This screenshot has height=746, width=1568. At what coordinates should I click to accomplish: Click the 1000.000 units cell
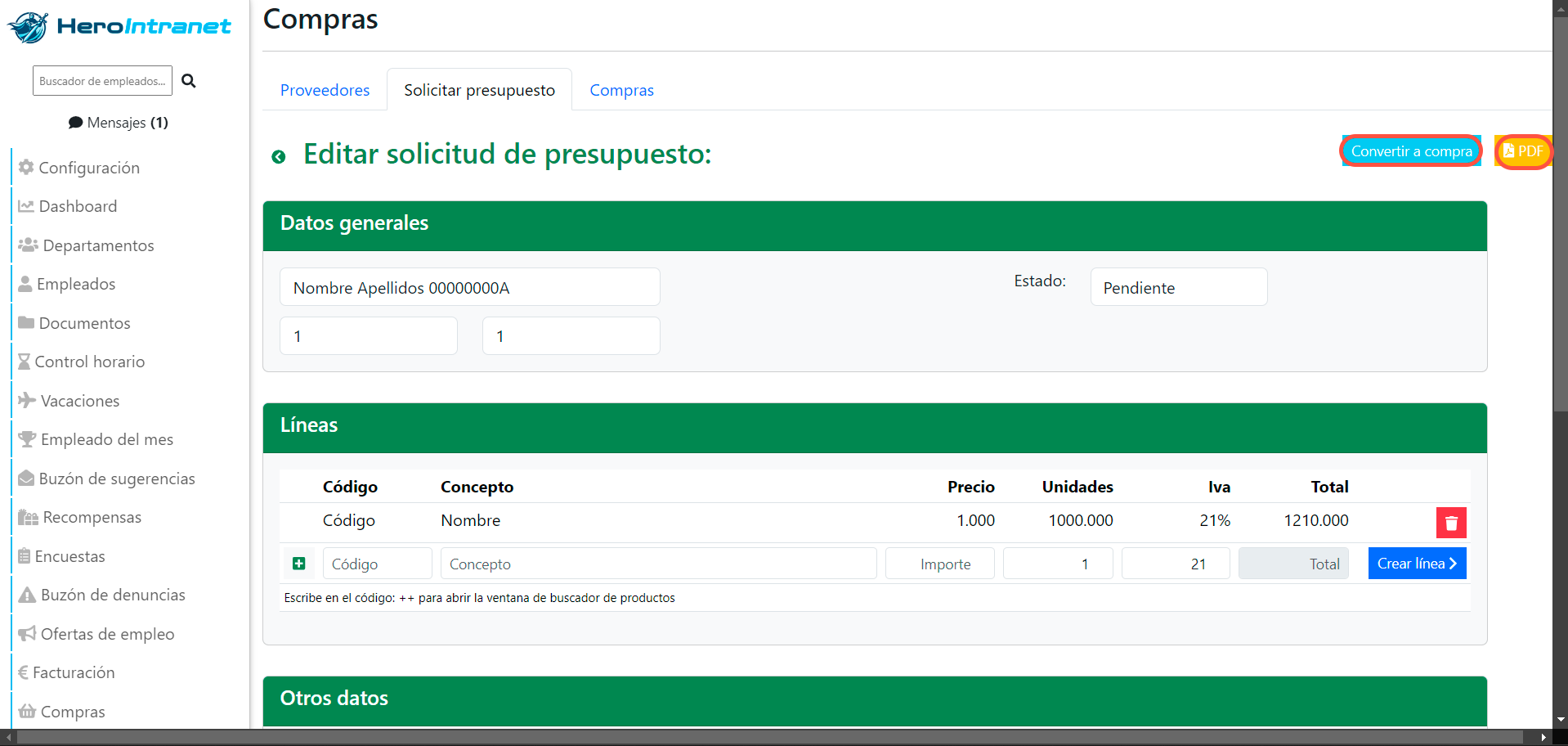point(1081,520)
